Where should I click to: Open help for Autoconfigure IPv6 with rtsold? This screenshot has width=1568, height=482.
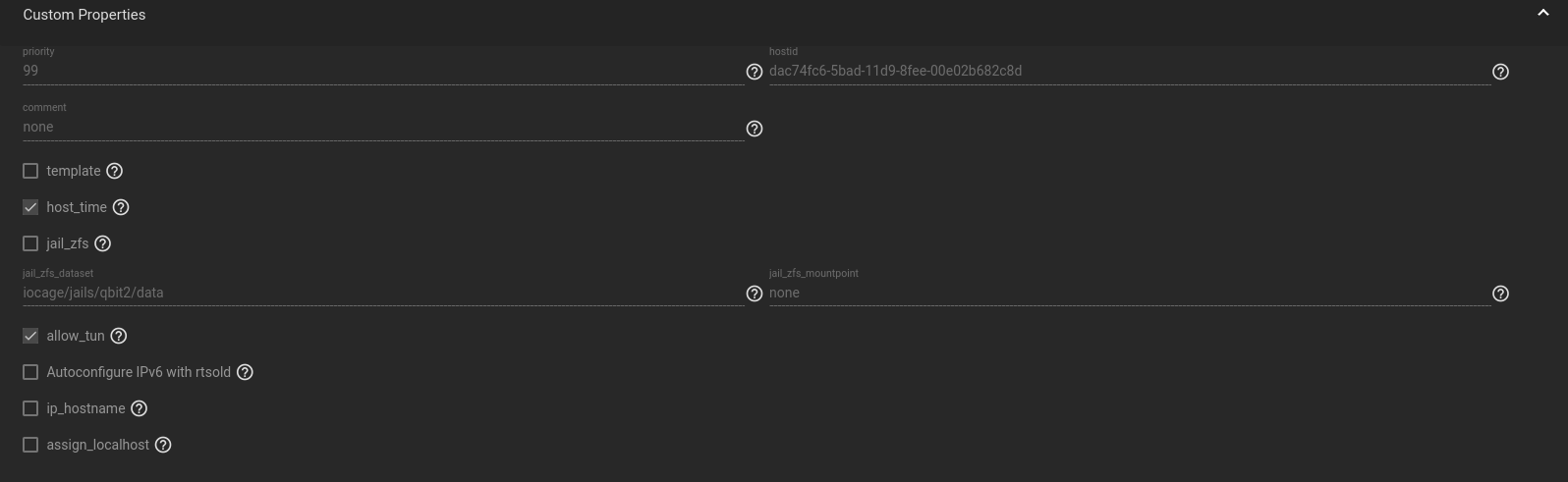[x=246, y=372]
